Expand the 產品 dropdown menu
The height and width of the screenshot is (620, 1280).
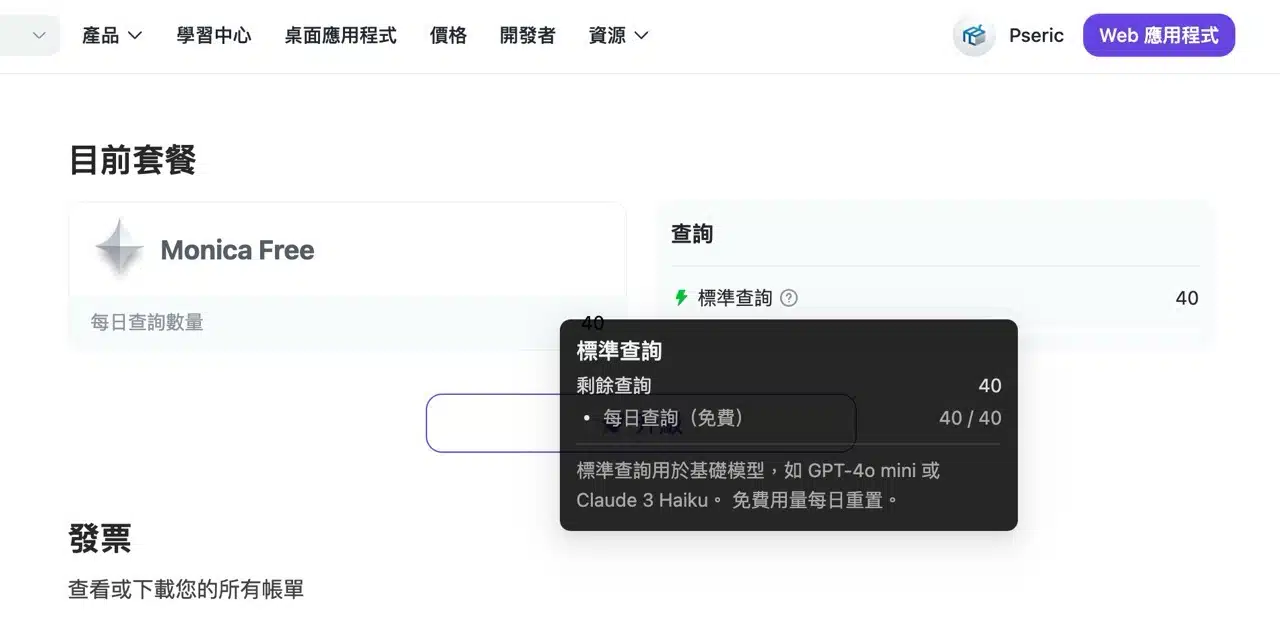[x=112, y=36]
